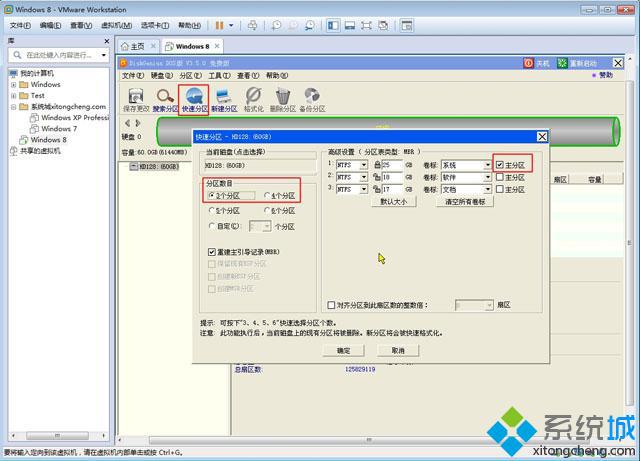640x461 pixels.
Task: Switch to the Home (主页) tab
Action: tap(138, 47)
